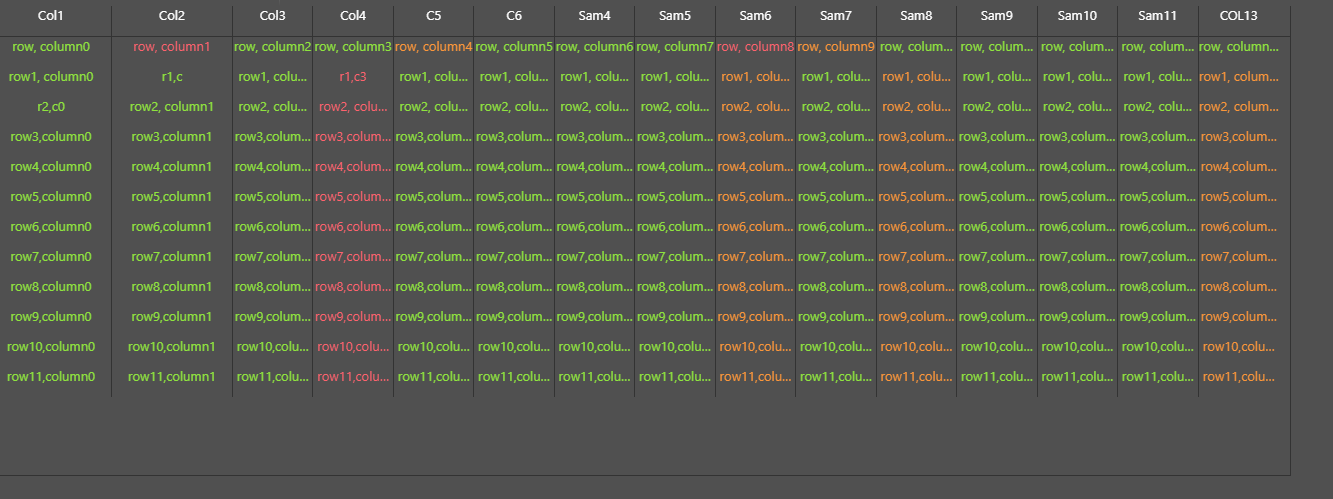
Task: Click the cell 'row6,column0'
Action: [51, 227]
